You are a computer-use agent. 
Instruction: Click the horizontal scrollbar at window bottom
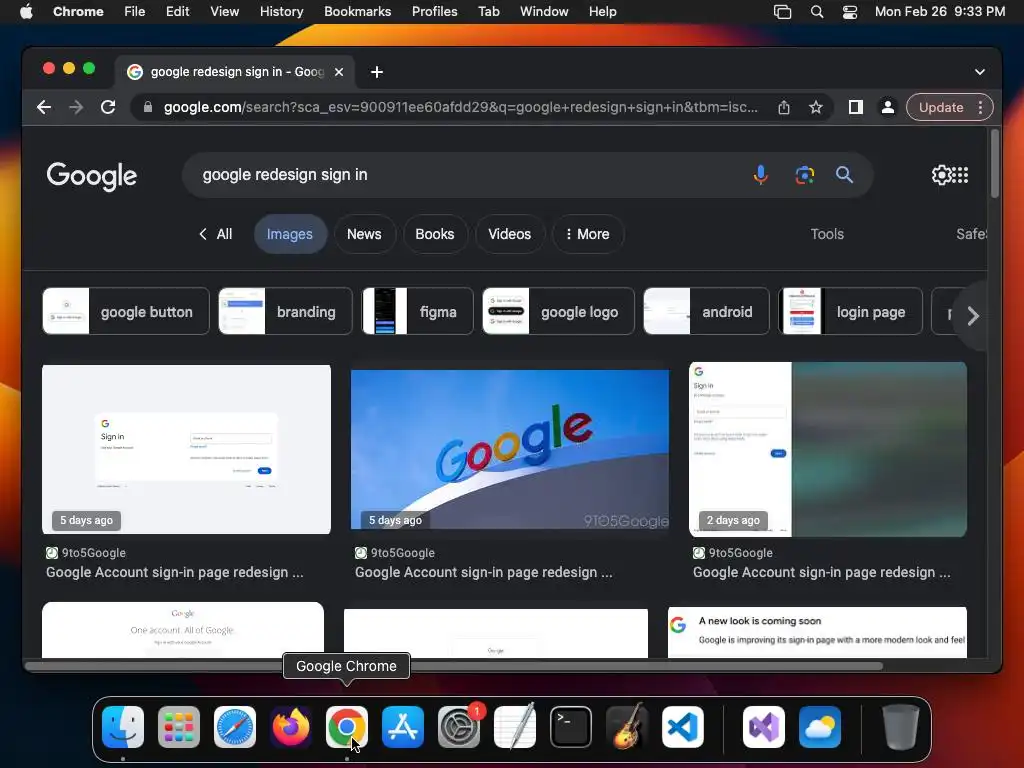coord(454,666)
